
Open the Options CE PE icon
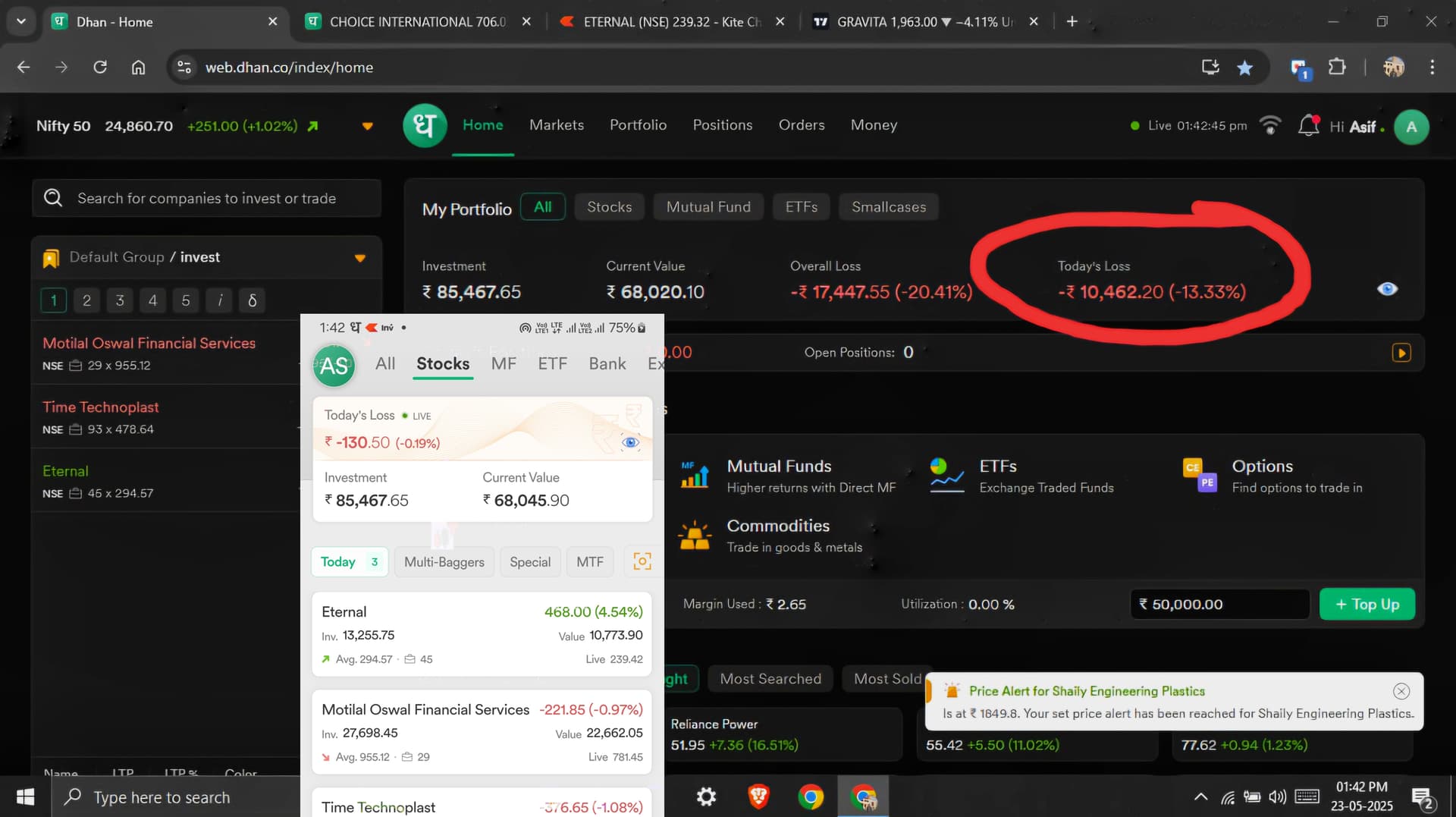pos(1200,476)
